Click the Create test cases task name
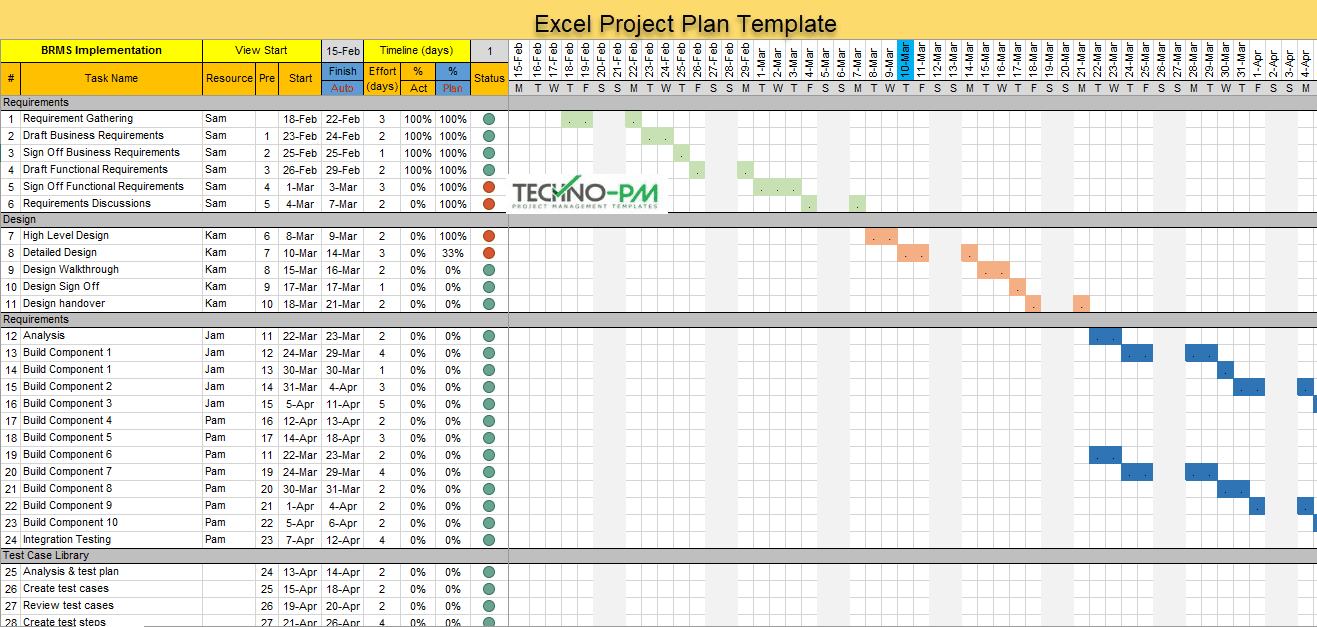 coord(66,589)
